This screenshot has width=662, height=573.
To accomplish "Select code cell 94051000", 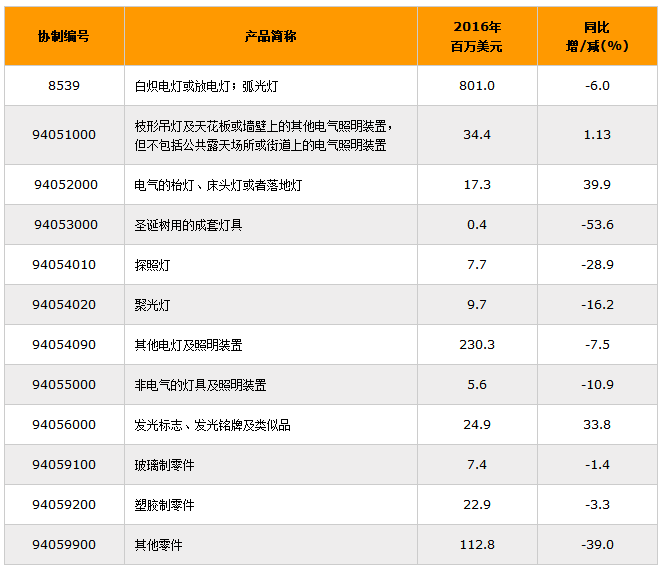I will coord(64,135).
